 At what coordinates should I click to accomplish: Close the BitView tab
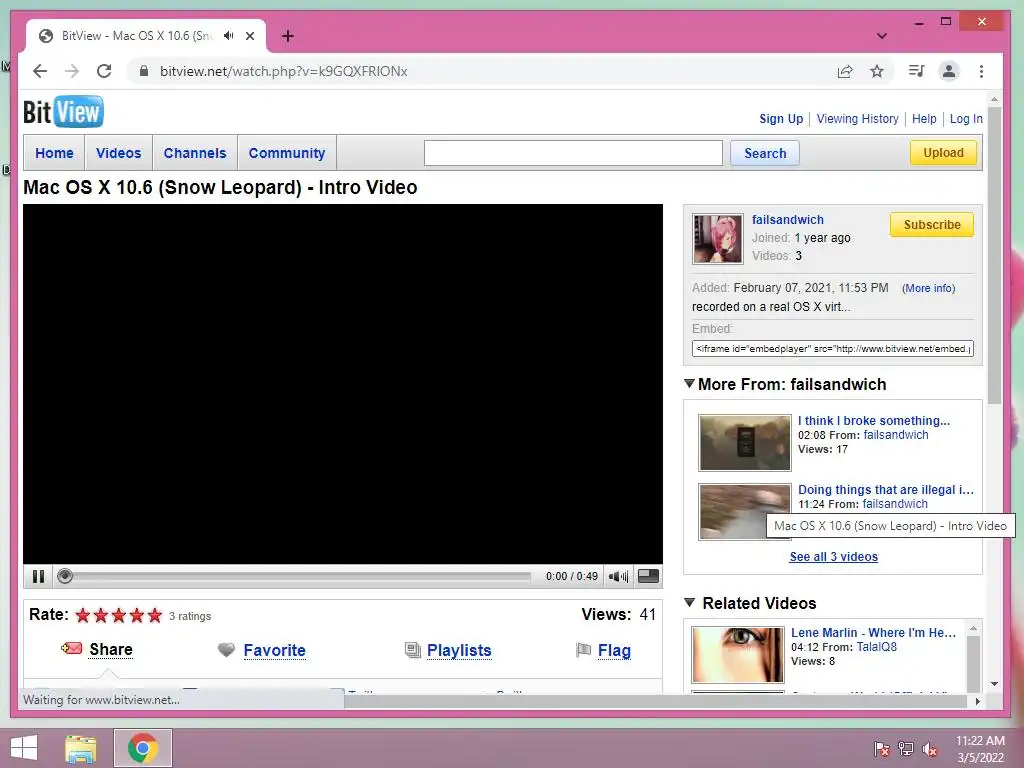coord(250,36)
